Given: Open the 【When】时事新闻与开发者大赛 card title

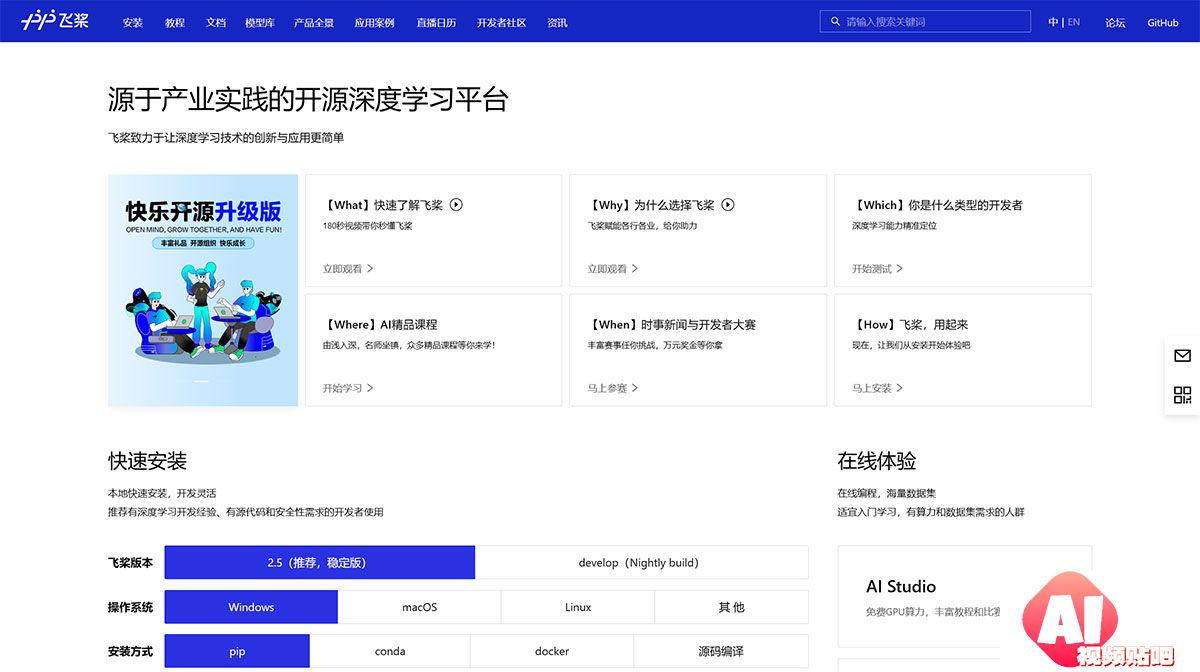Looking at the screenshot, I should click(x=672, y=325).
